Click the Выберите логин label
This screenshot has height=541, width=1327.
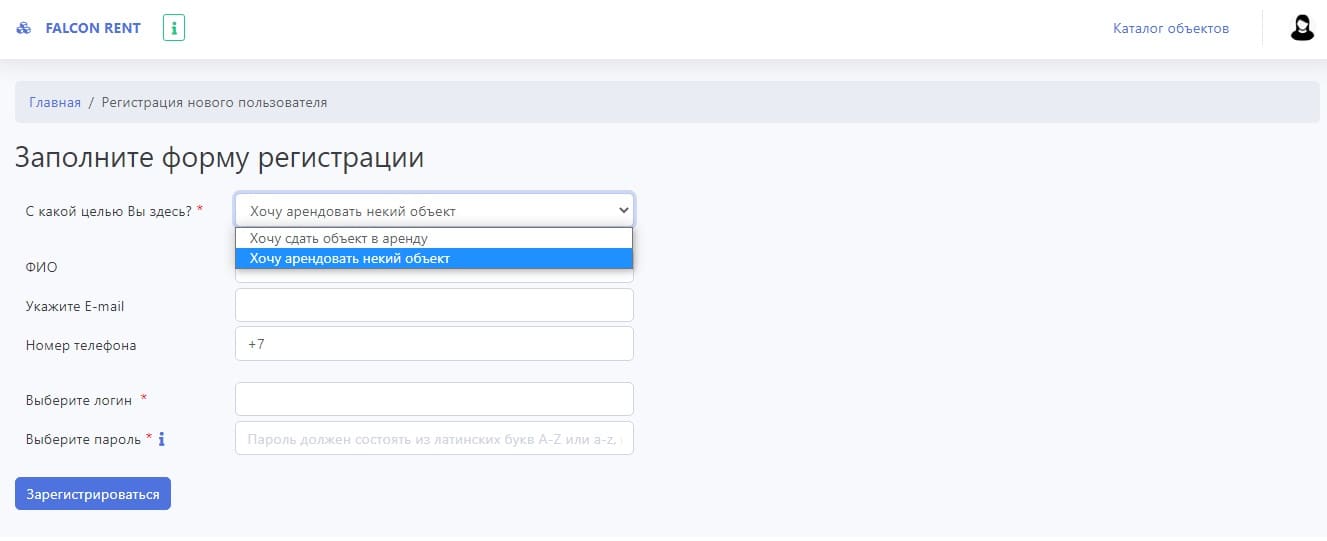click(x=79, y=400)
